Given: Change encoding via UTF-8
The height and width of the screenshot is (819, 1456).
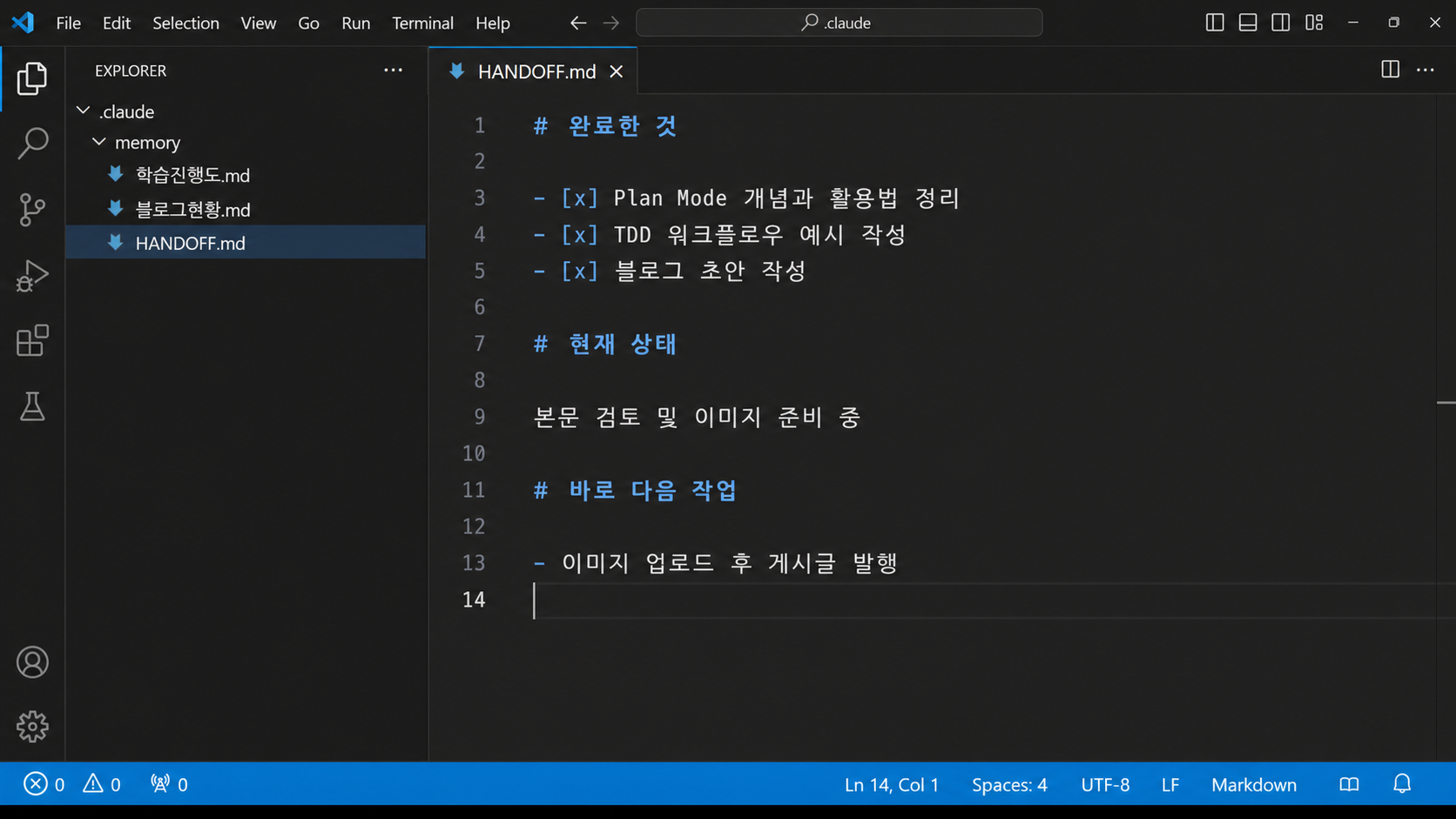Looking at the screenshot, I should point(1105,784).
